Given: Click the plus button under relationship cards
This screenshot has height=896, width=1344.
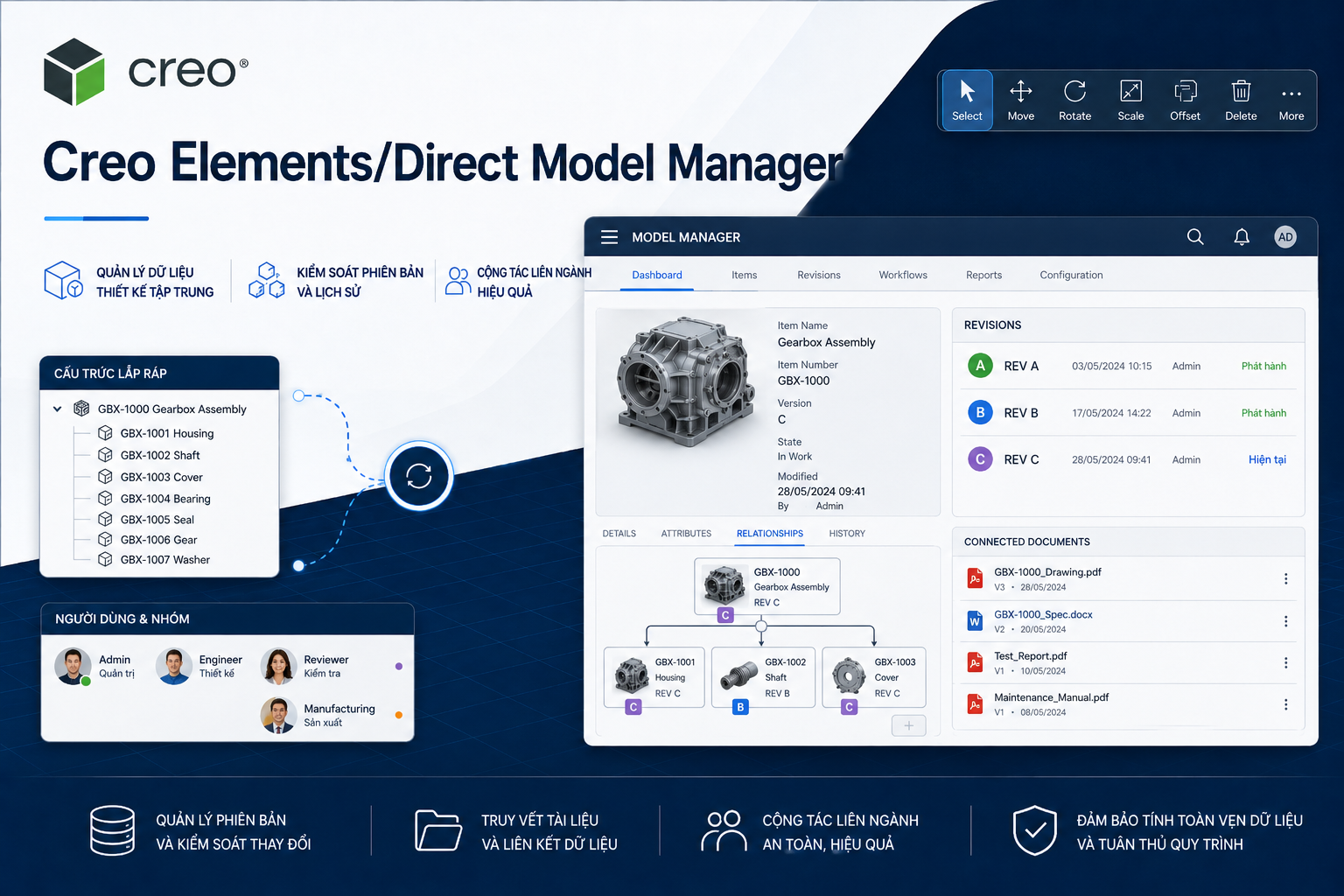Looking at the screenshot, I should (x=909, y=725).
